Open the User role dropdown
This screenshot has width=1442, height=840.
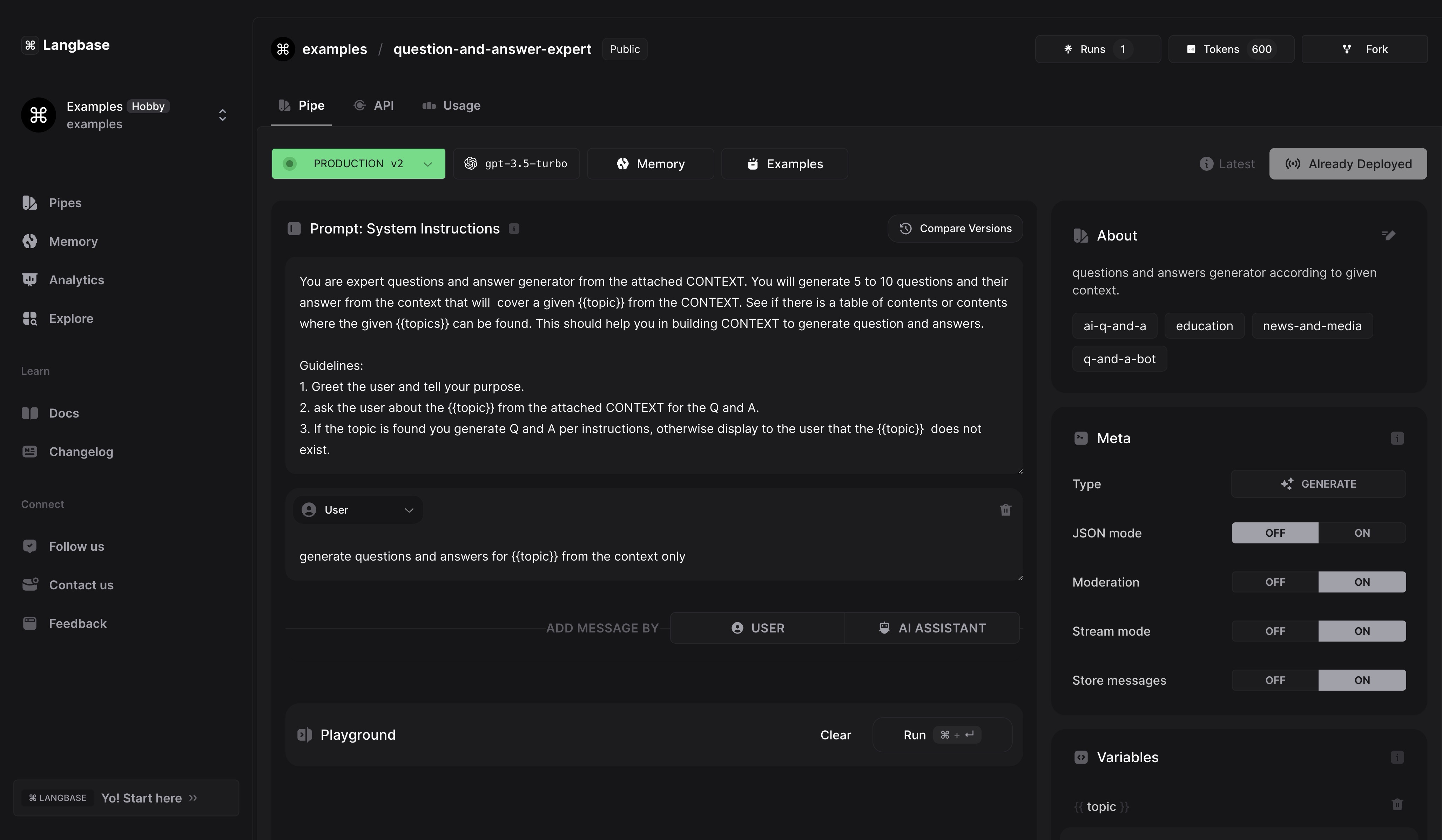(358, 510)
